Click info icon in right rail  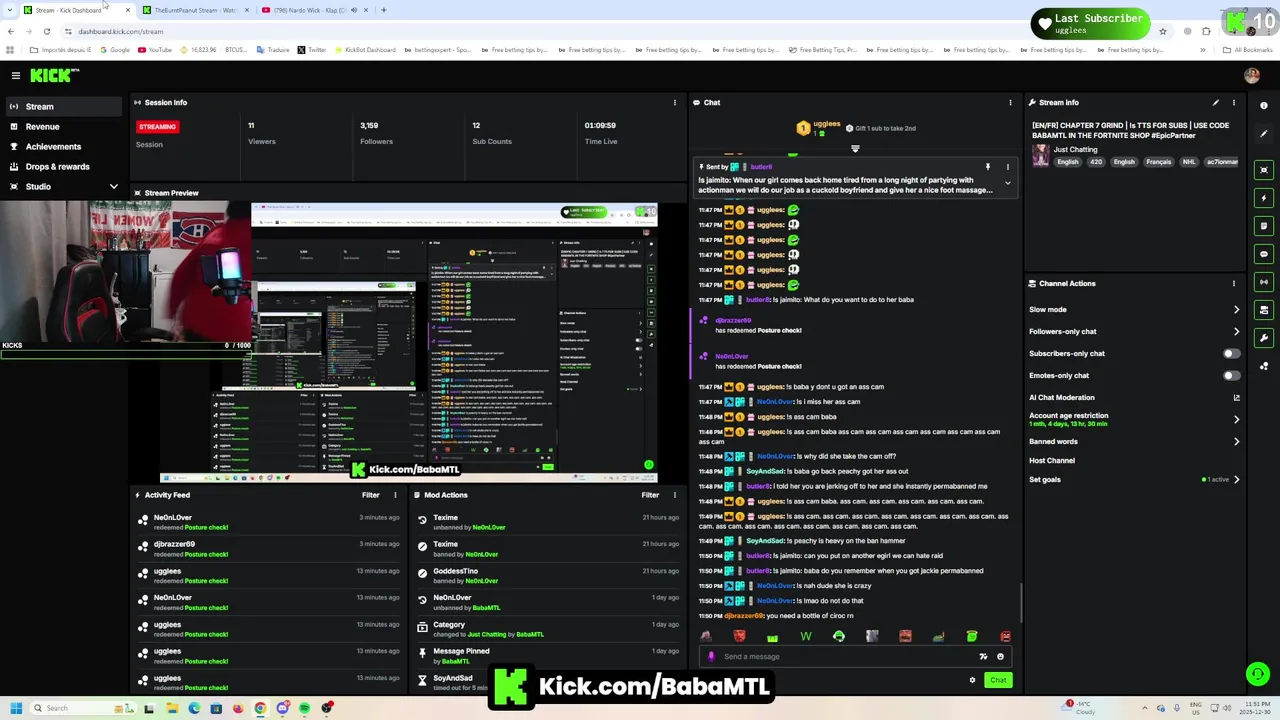point(1264,105)
